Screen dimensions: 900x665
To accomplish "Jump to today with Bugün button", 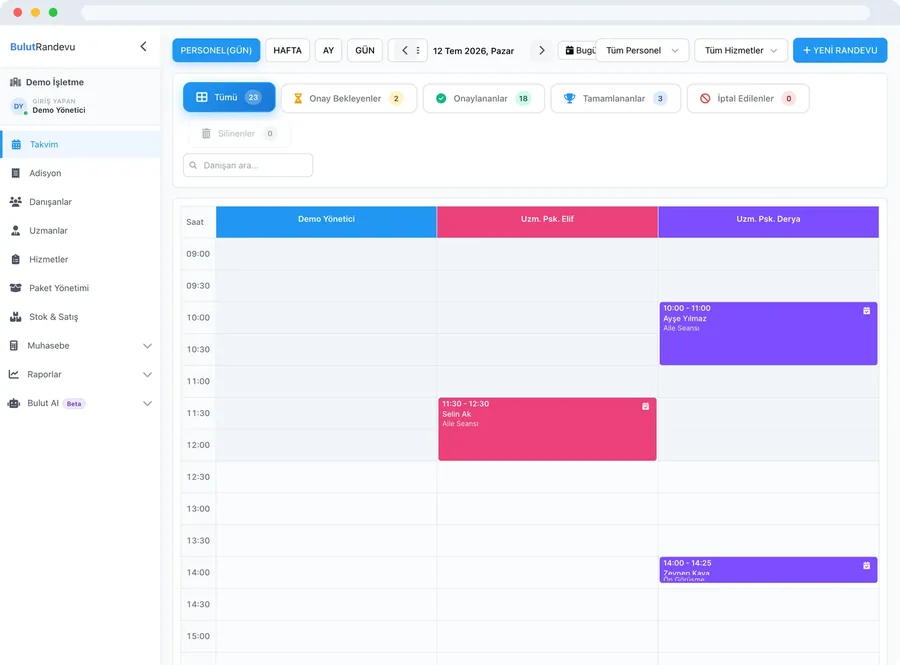I will point(578,50).
